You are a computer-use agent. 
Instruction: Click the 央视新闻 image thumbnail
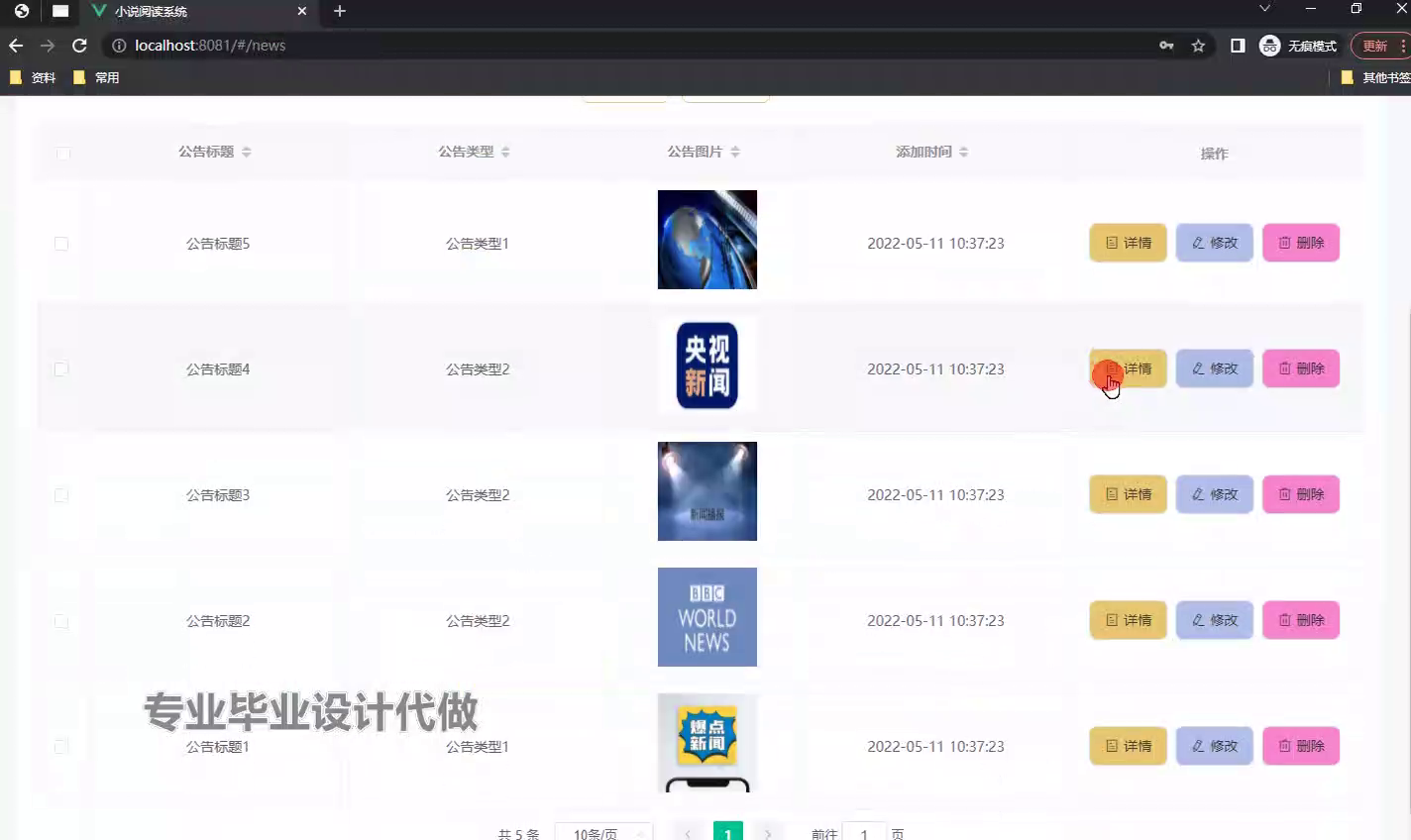pyautogui.click(x=707, y=366)
